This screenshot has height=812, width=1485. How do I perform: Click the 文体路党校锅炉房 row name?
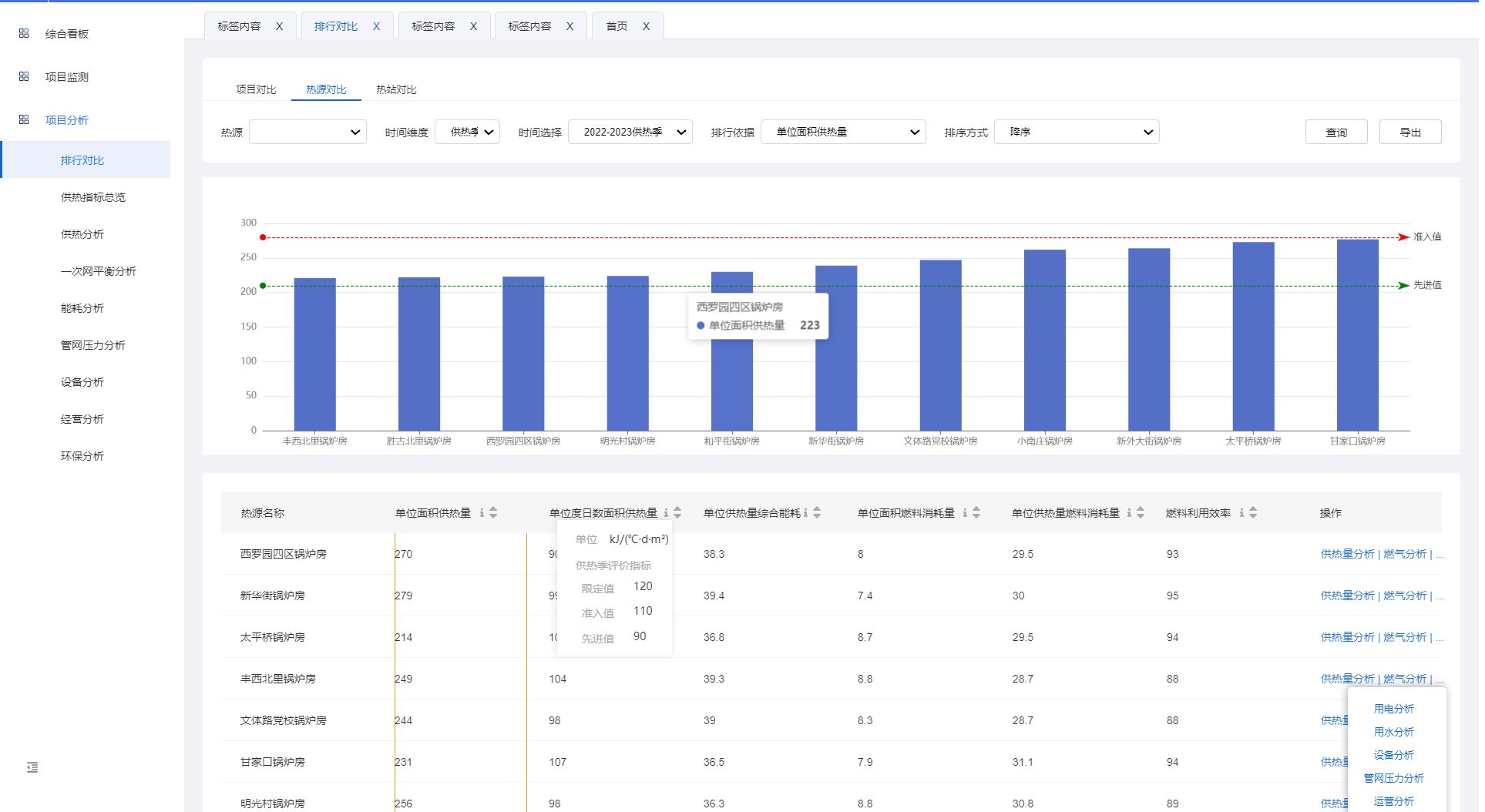284,720
